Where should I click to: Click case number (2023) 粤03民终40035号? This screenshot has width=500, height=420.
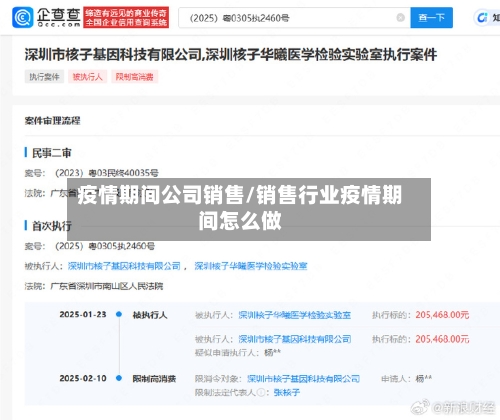pyautogui.click(x=107, y=173)
